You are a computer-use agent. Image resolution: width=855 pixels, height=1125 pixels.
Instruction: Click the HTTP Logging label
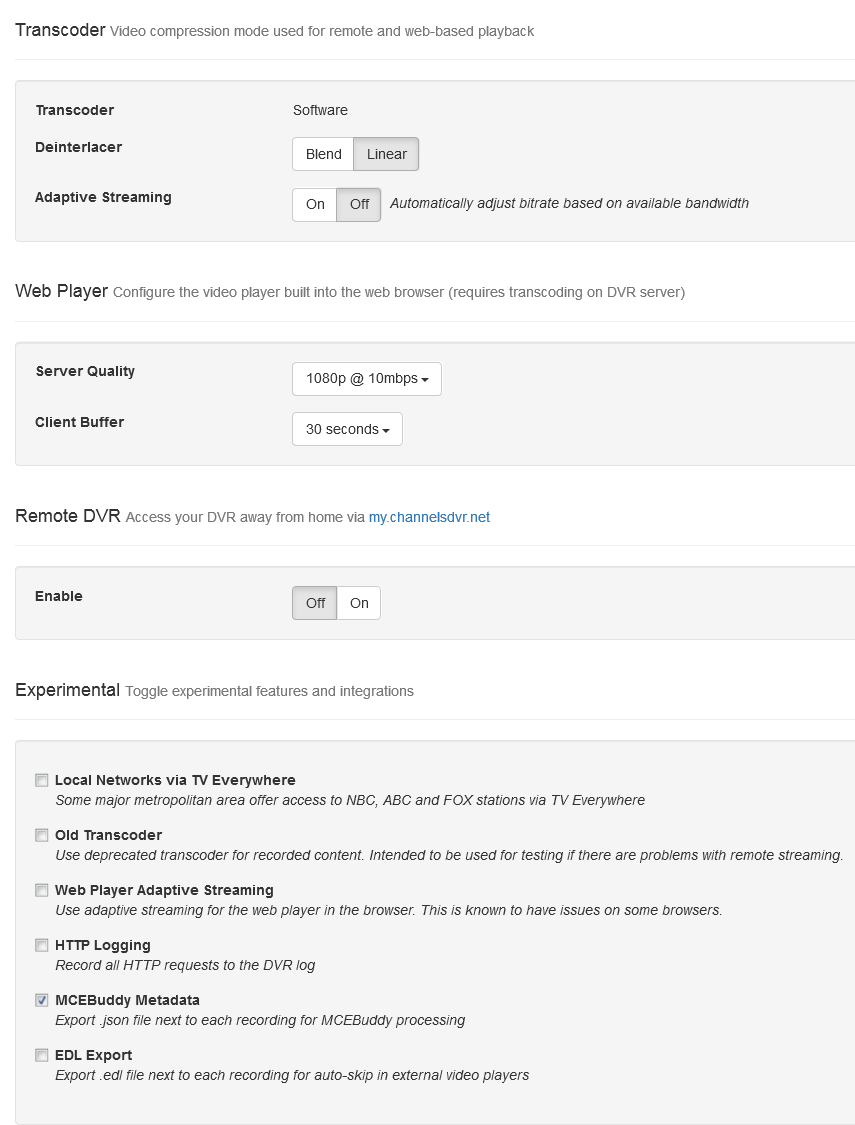103,945
